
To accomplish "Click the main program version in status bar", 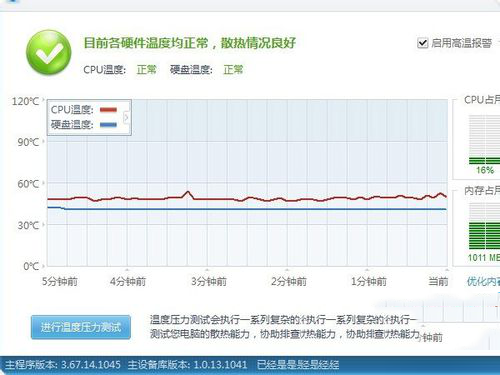I will 63,365.
